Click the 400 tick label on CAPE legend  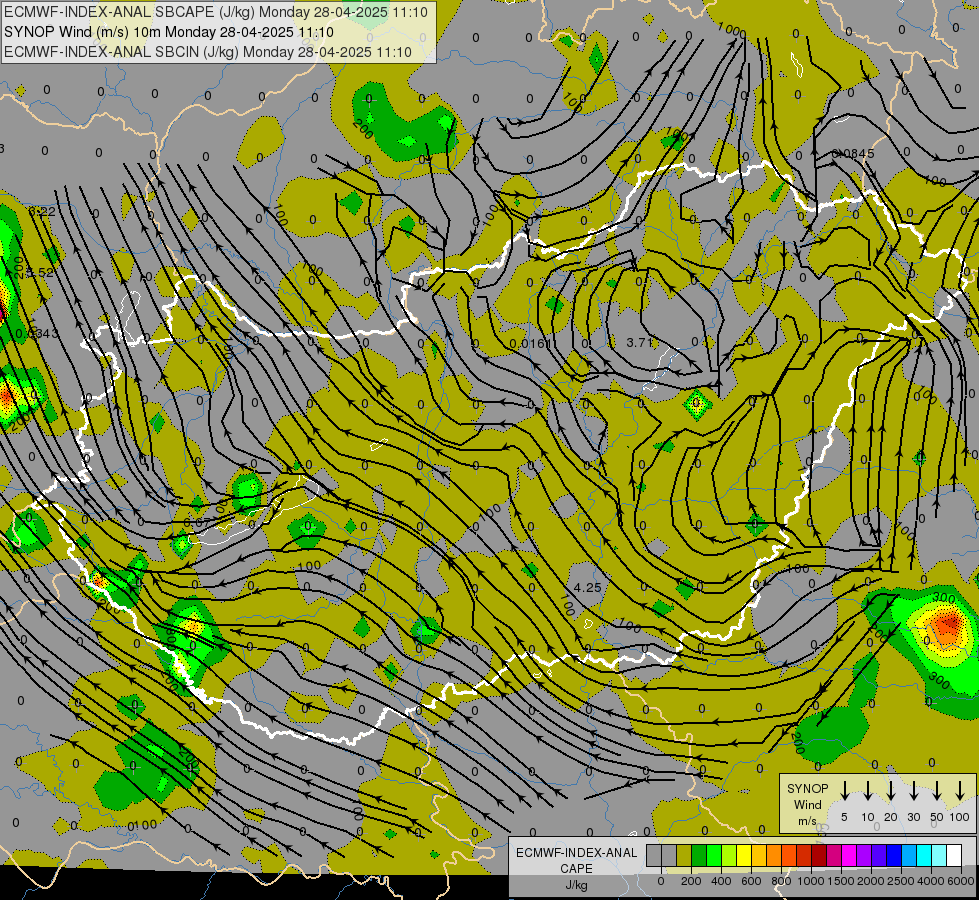pyautogui.click(x=721, y=881)
